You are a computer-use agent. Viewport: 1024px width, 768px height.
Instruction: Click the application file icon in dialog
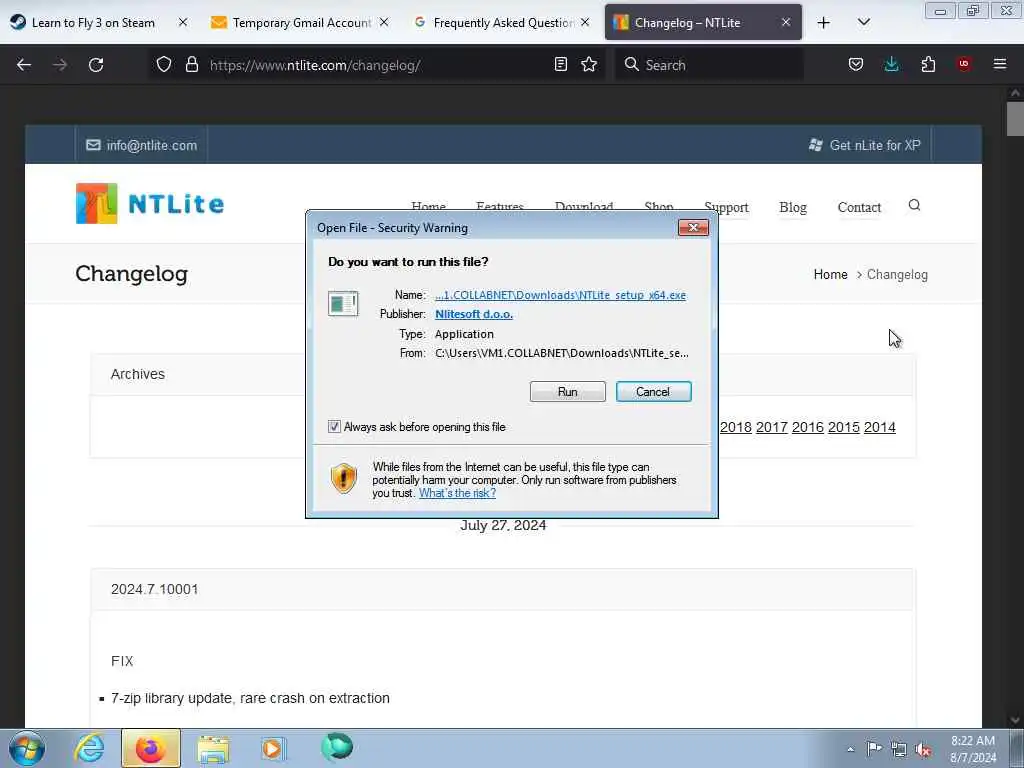[343, 304]
